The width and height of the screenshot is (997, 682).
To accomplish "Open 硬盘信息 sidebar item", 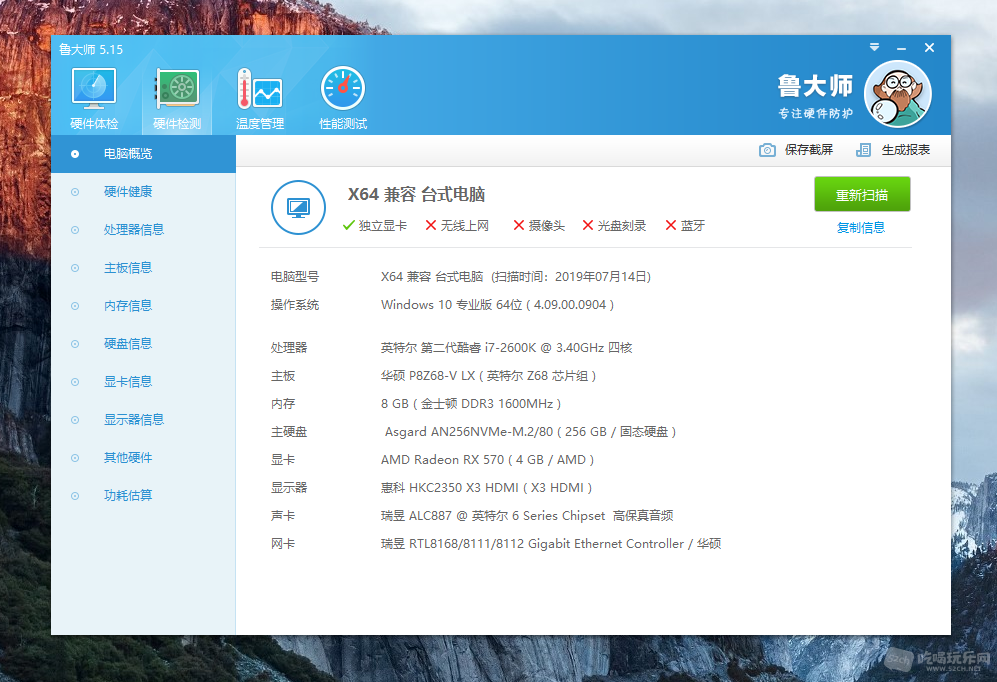I will [x=143, y=344].
